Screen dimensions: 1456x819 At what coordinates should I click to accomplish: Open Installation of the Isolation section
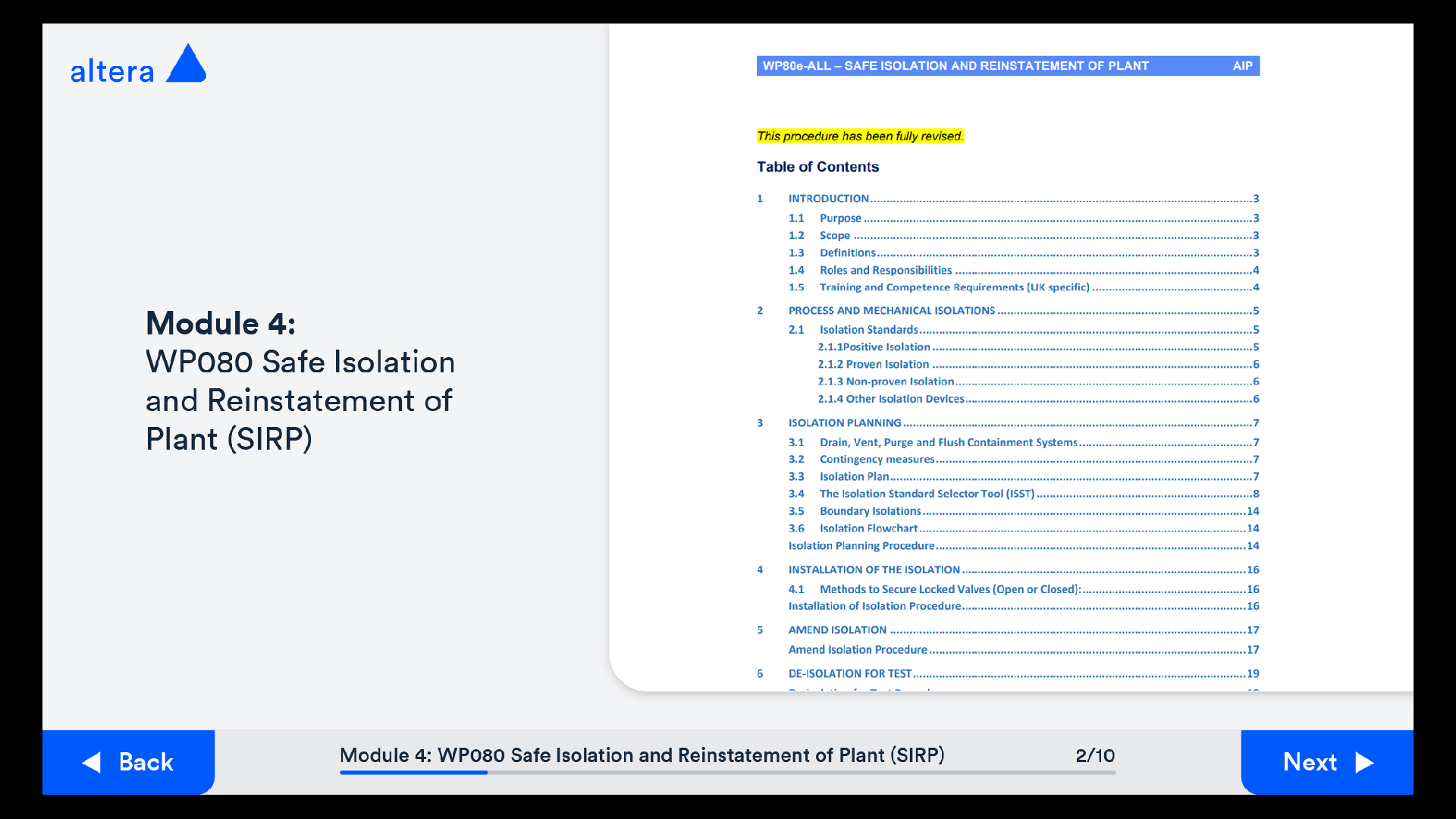pyautogui.click(x=874, y=570)
